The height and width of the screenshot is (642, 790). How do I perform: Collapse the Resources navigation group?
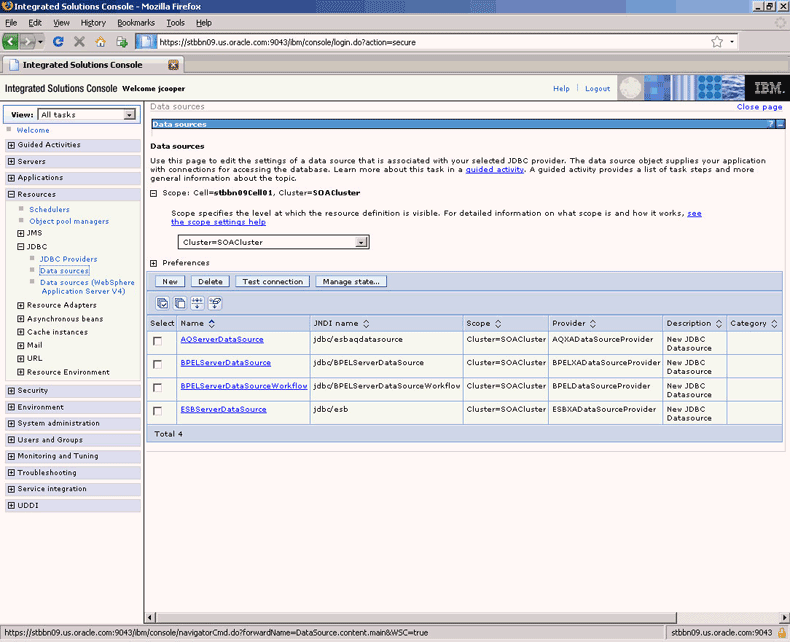pos(11,195)
